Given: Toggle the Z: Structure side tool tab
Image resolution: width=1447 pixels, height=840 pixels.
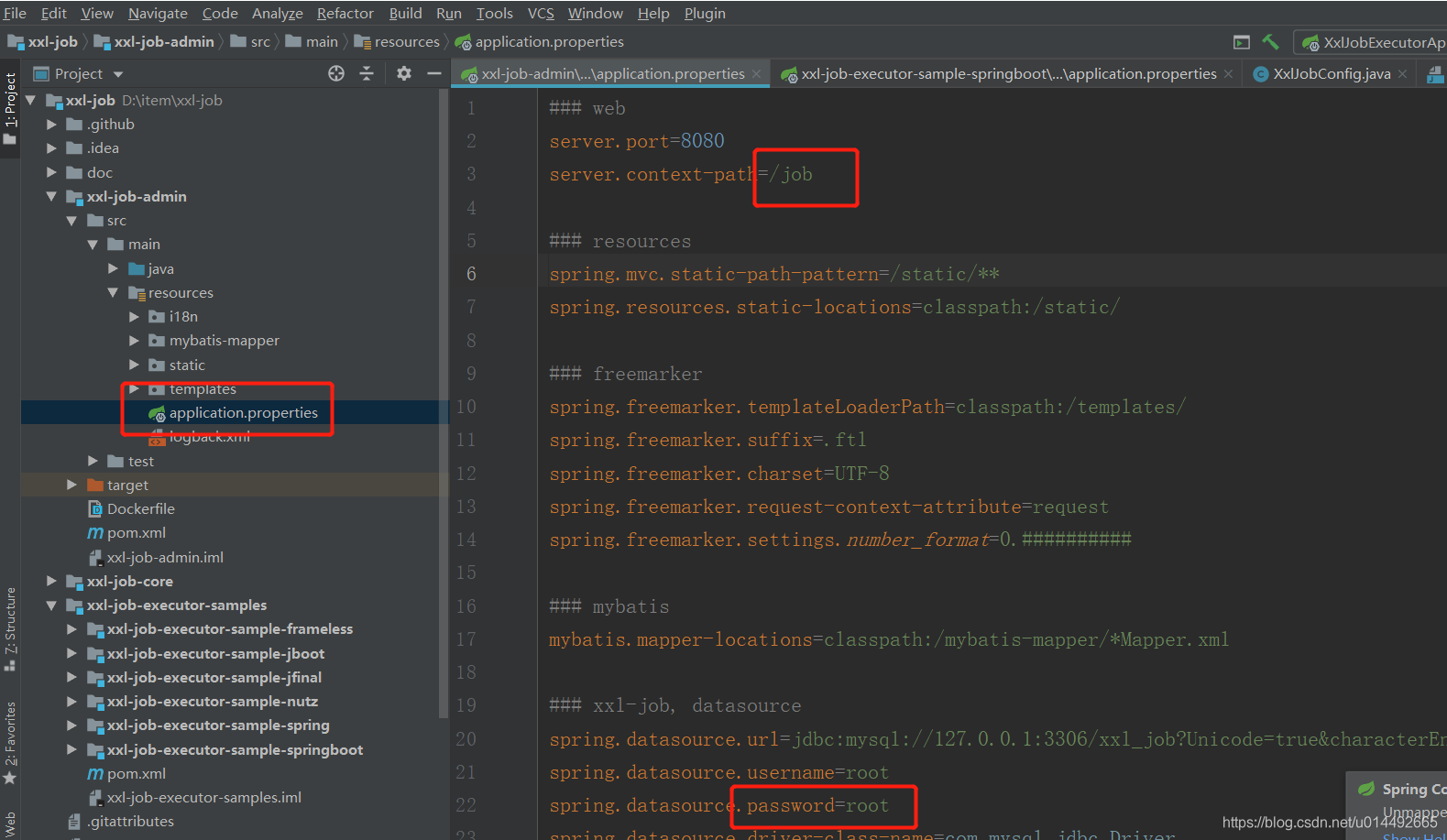Looking at the screenshot, I should coord(10,628).
